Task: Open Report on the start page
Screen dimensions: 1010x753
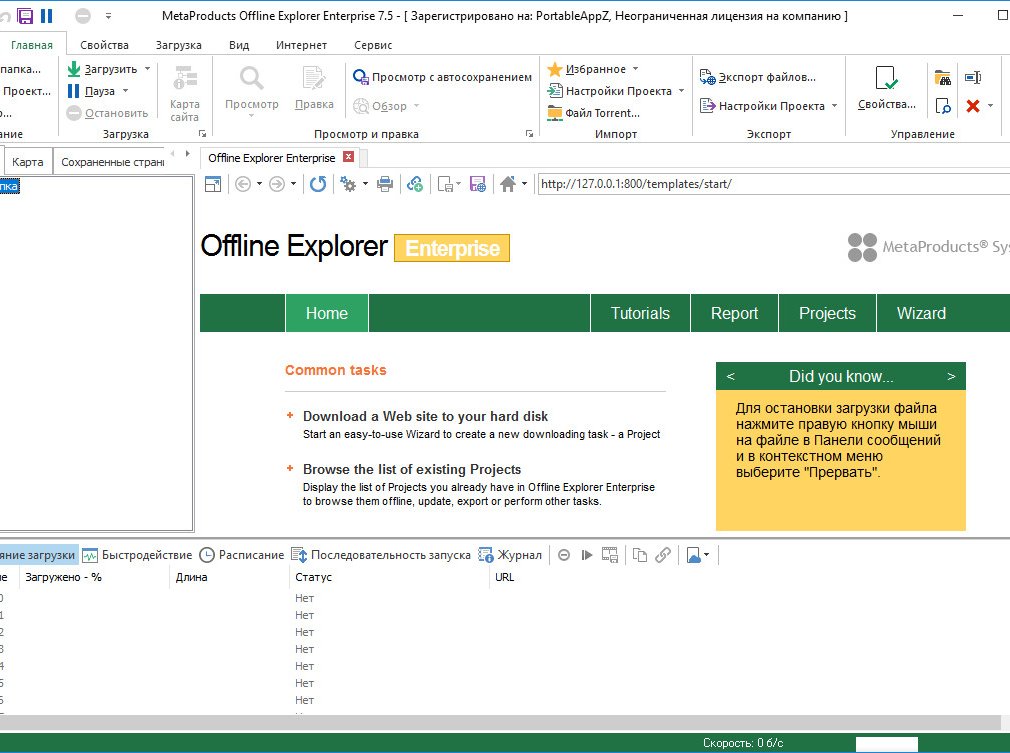Action: [x=734, y=313]
